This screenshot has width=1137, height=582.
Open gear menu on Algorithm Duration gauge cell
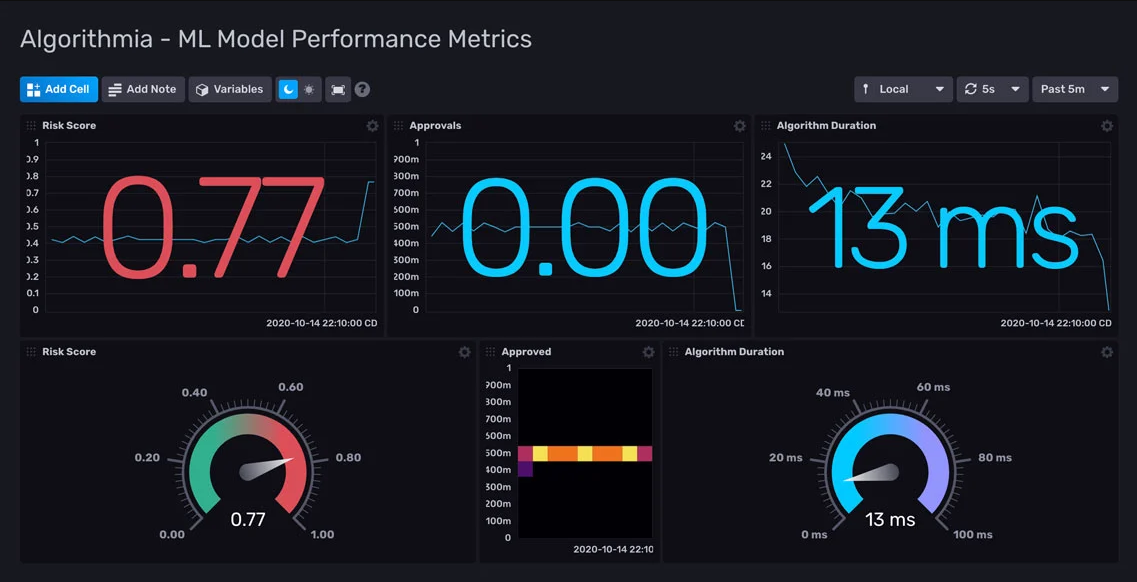1107,352
